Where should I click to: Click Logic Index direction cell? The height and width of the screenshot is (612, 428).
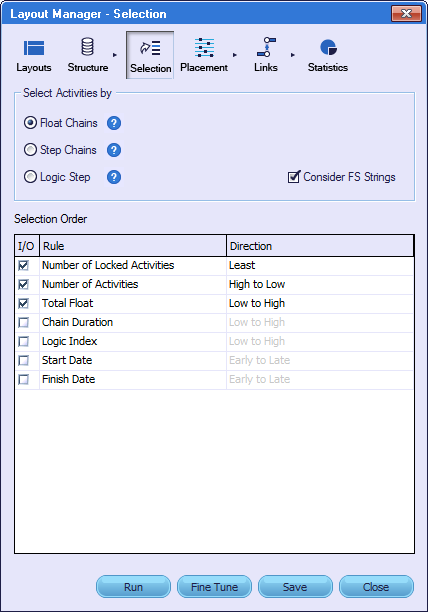pos(320,342)
